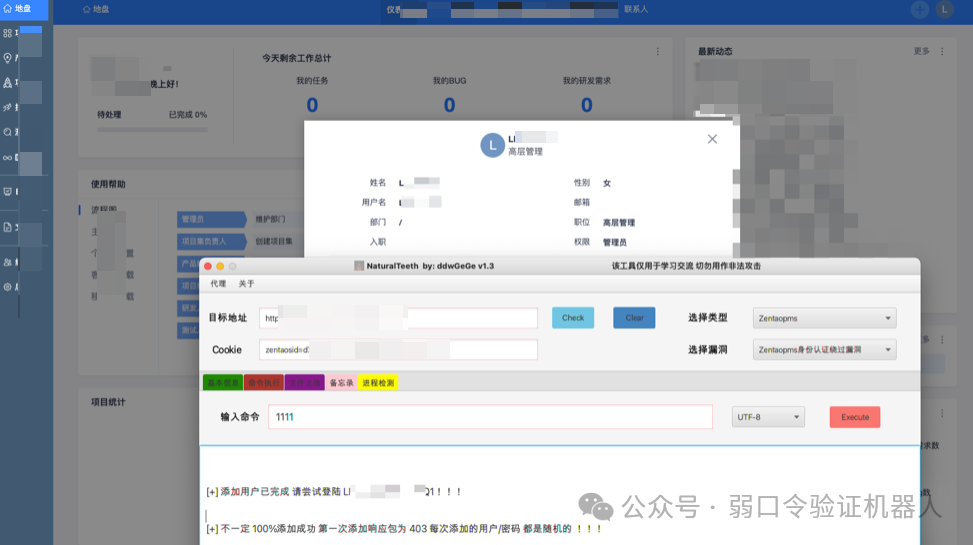Click the 使用帮助 panel heading
The image size is (973, 545).
tap(108, 184)
